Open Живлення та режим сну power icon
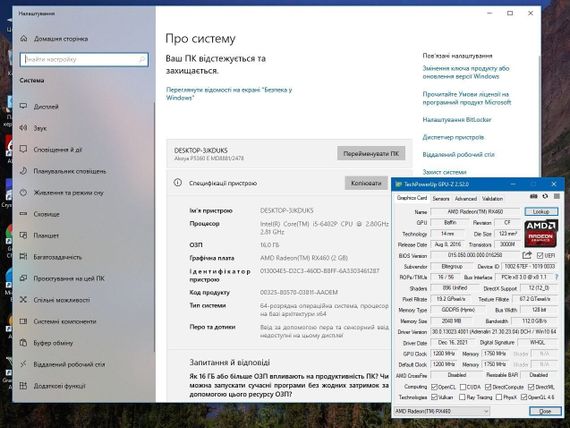Screen dimensions: 570x428 tap(24, 192)
